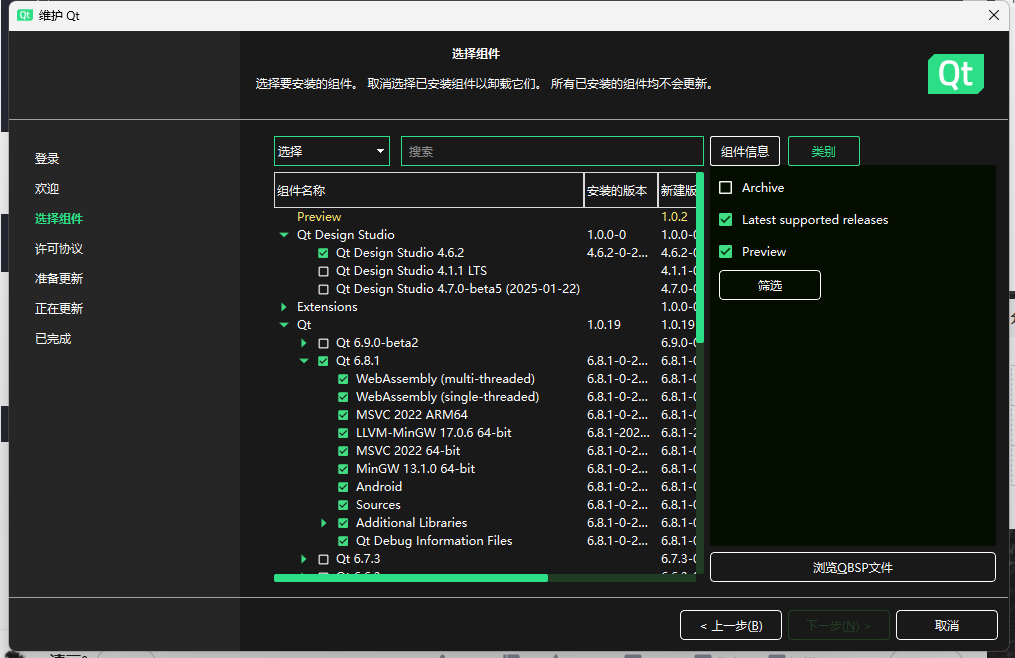Screen dimensions: 1015x658
Task: Sort by 组件名称 column header
Action: coord(429,190)
